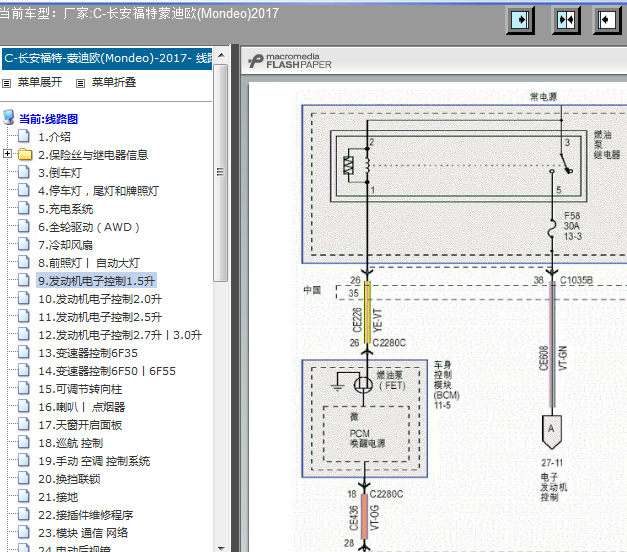Open 14.变速器控制6F50丨6F55 diagram
The width and height of the screenshot is (627, 552).
107,371
